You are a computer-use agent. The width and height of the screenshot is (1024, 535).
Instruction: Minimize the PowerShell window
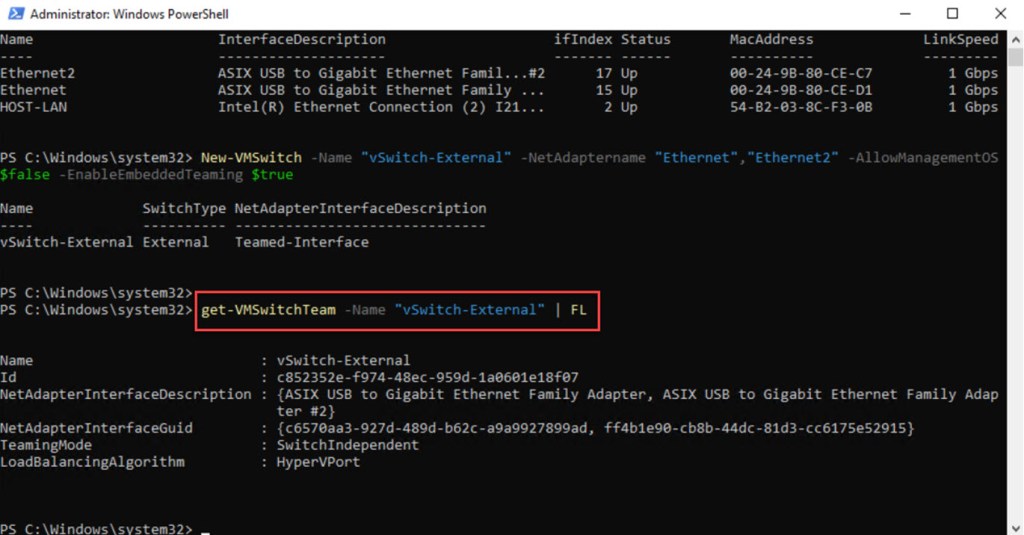[x=906, y=14]
